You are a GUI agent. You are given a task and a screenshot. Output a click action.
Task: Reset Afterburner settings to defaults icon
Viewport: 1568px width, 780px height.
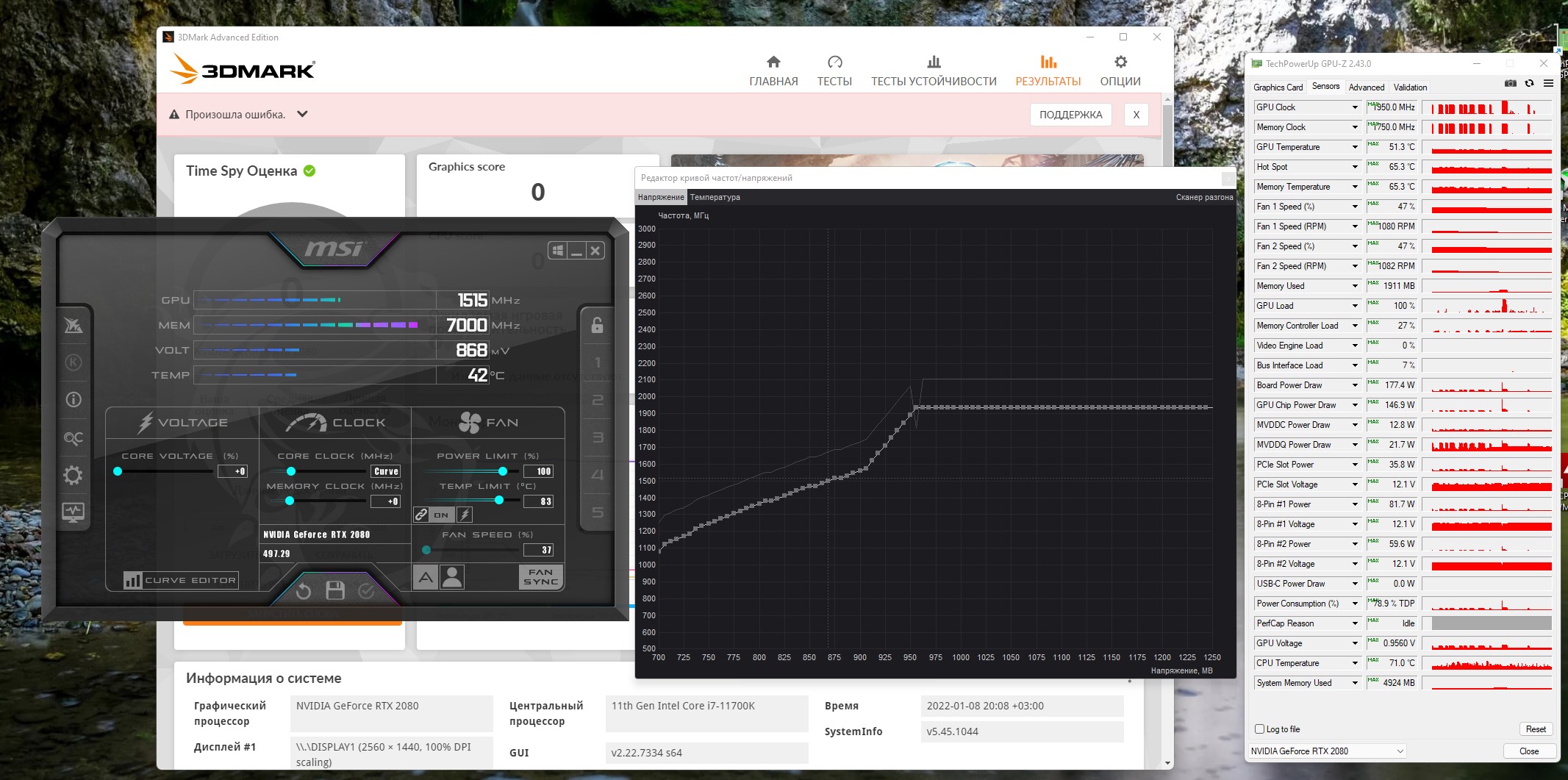[x=303, y=590]
